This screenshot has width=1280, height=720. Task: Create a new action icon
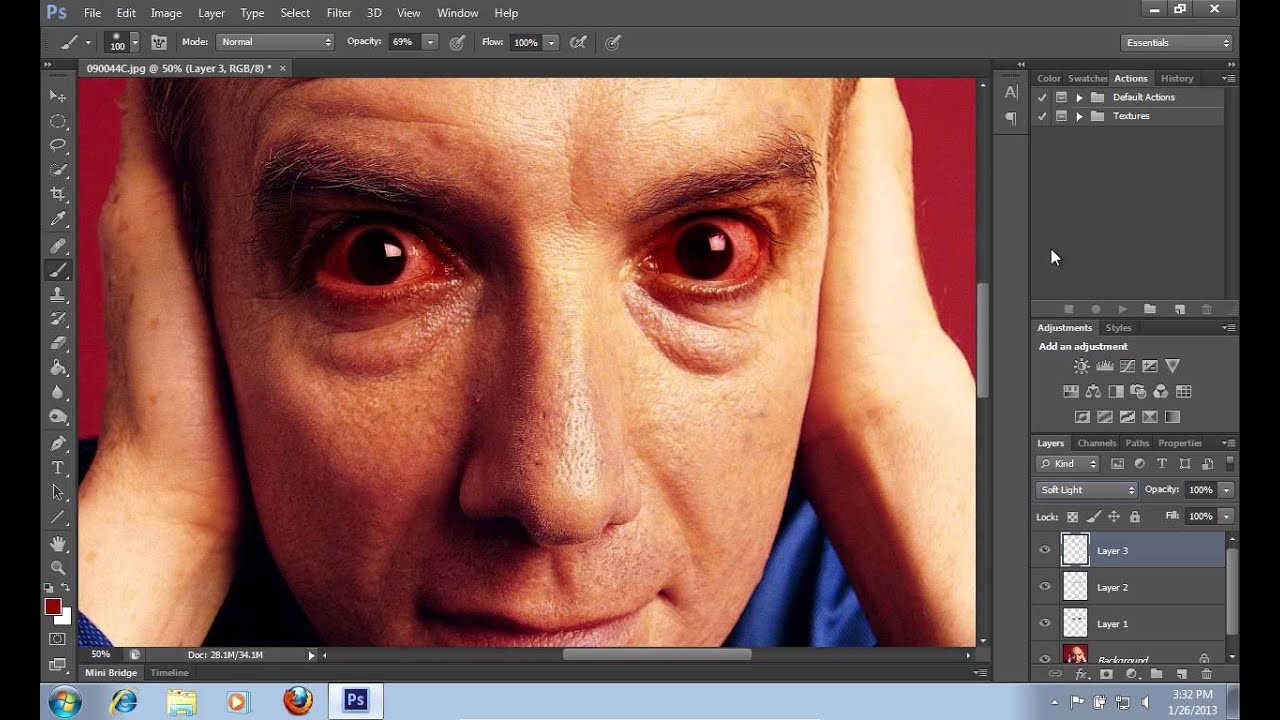(x=1179, y=310)
